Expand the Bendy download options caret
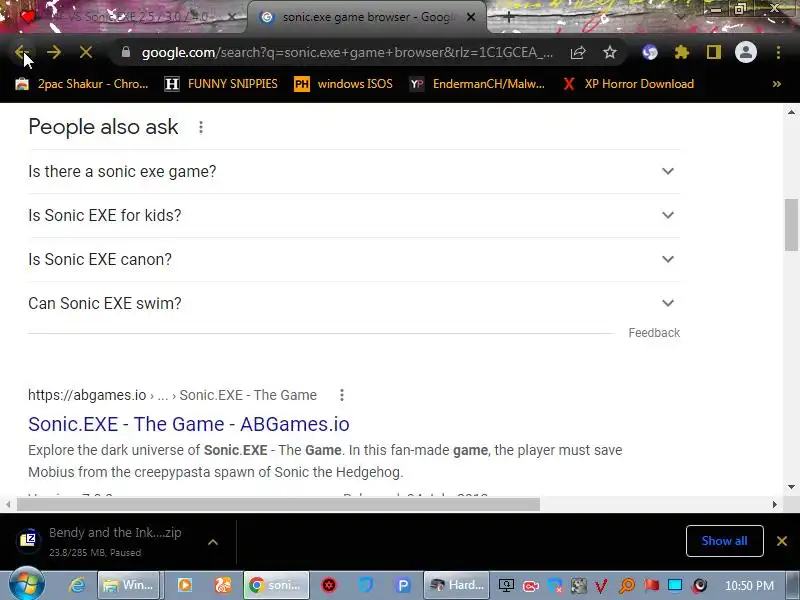This screenshot has height=600, width=800. pyautogui.click(x=213, y=542)
